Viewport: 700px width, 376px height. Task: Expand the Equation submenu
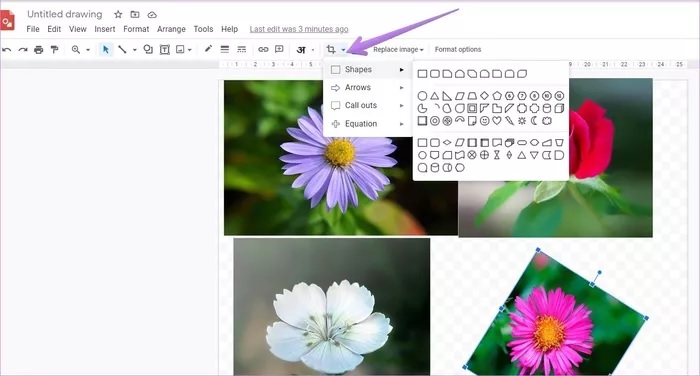[x=368, y=124]
